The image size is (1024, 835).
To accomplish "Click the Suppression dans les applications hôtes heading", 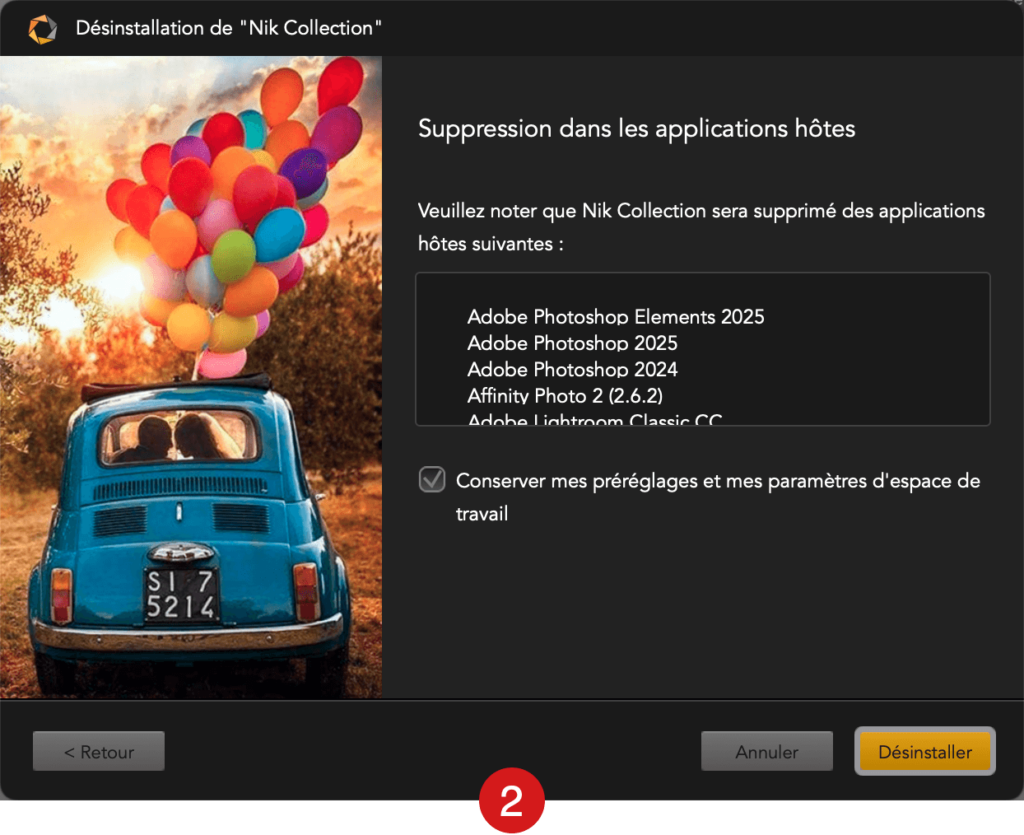I will (637, 129).
